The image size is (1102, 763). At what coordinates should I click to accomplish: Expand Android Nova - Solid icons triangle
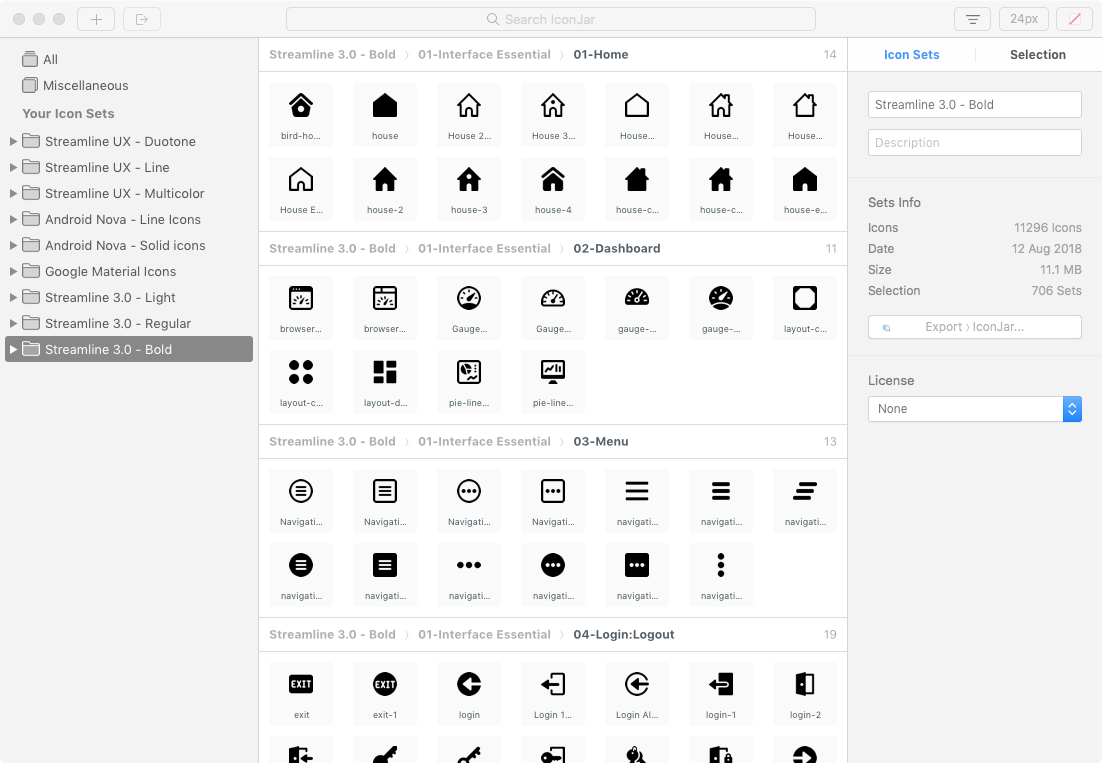[13, 245]
